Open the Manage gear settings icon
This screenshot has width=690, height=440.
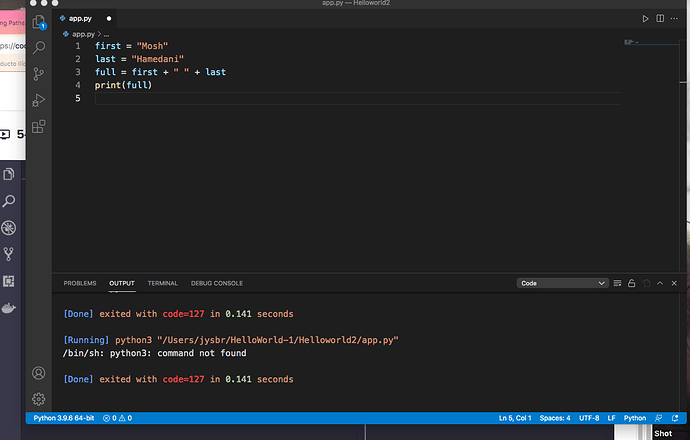coord(39,399)
